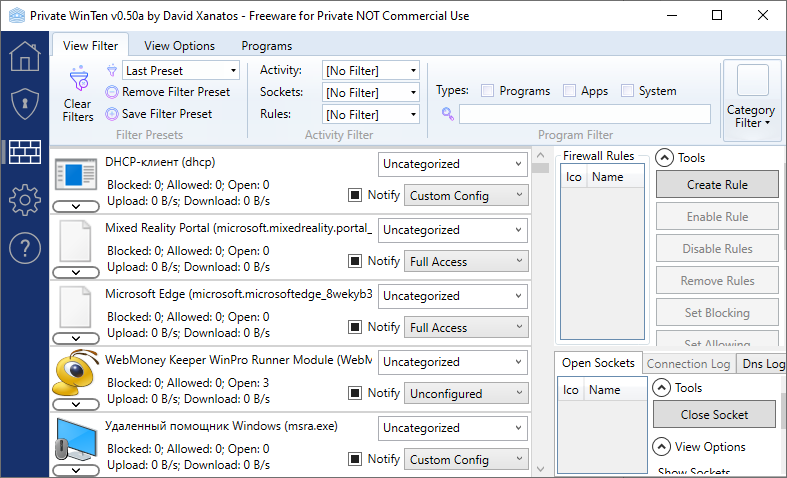The image size is (787, 478).
Task: Click the program filter search field
Action: tap(584, 114)
